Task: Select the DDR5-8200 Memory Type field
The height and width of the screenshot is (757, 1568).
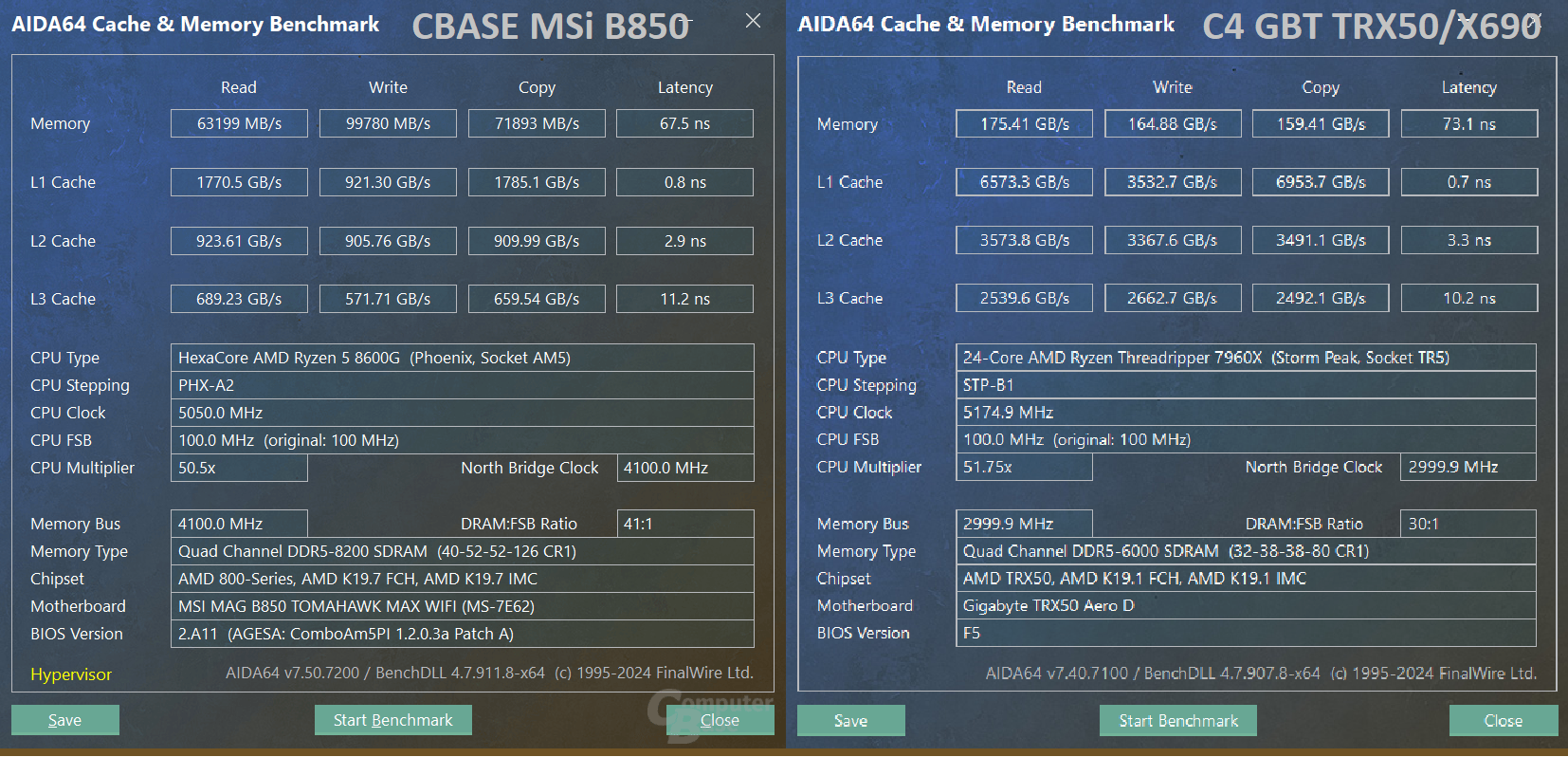Action: click(x=463, y=551)
